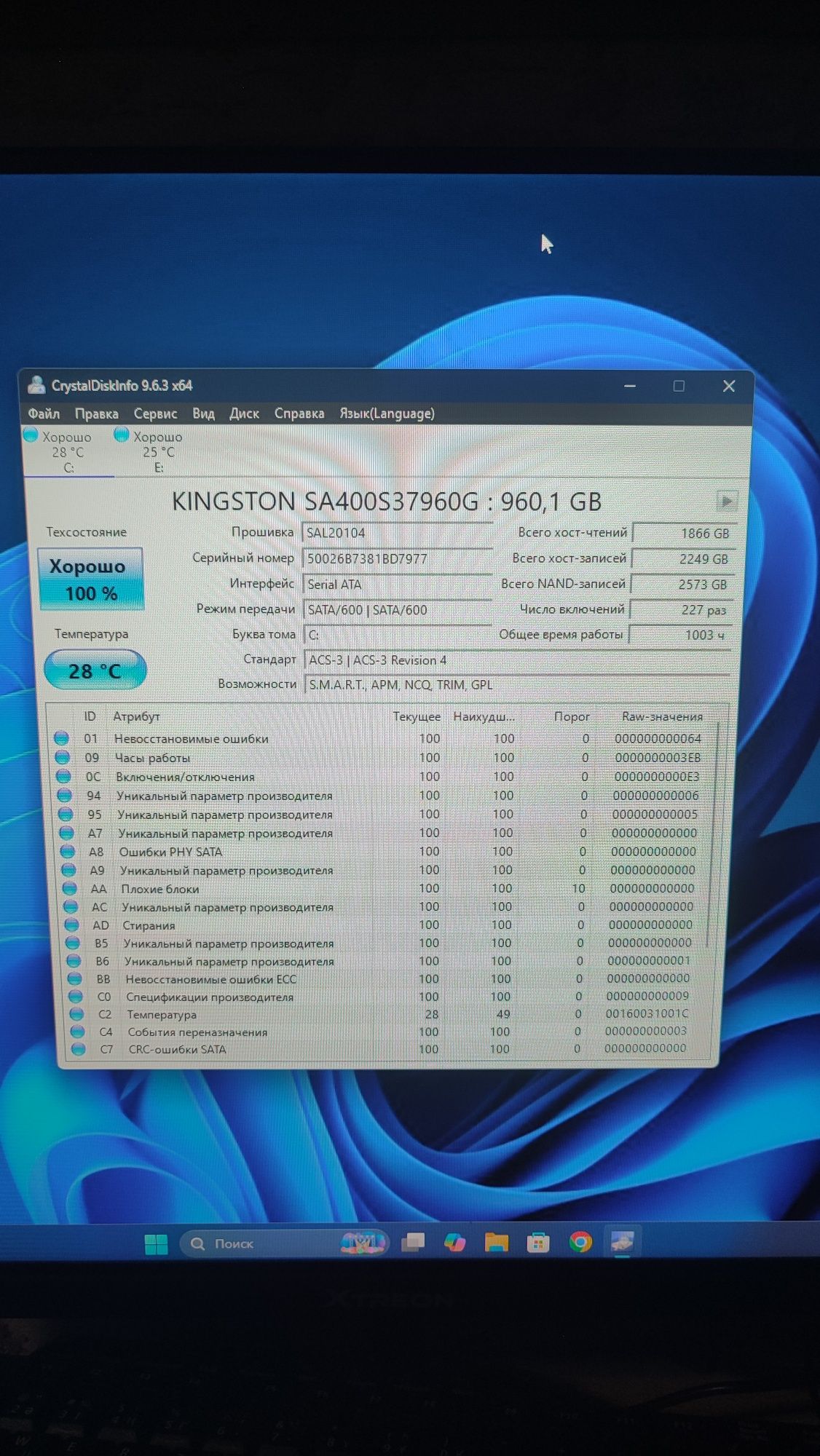Click status icon of row C2 Температура
Screen dimensions: 820x1456
point(76,1014)
